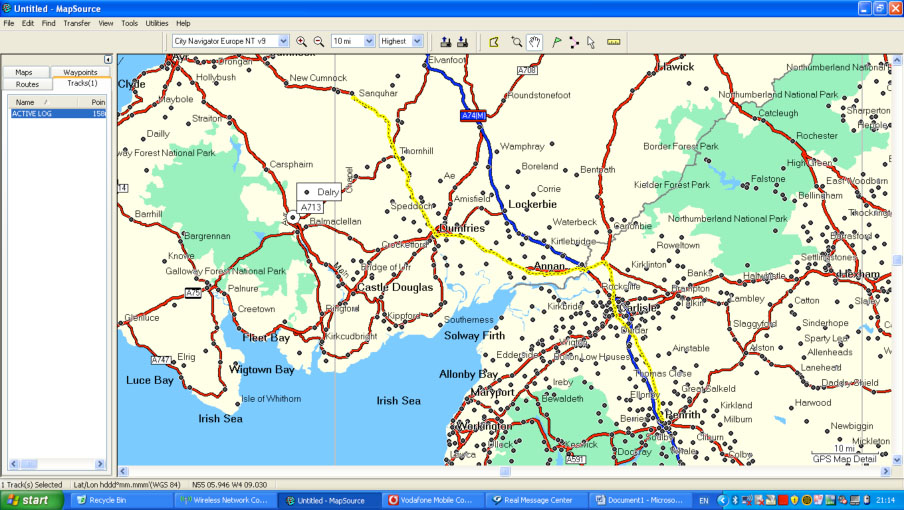
Task: Open Vodafone Mobile Connect taskbar button
Action: tap(431, 500)
